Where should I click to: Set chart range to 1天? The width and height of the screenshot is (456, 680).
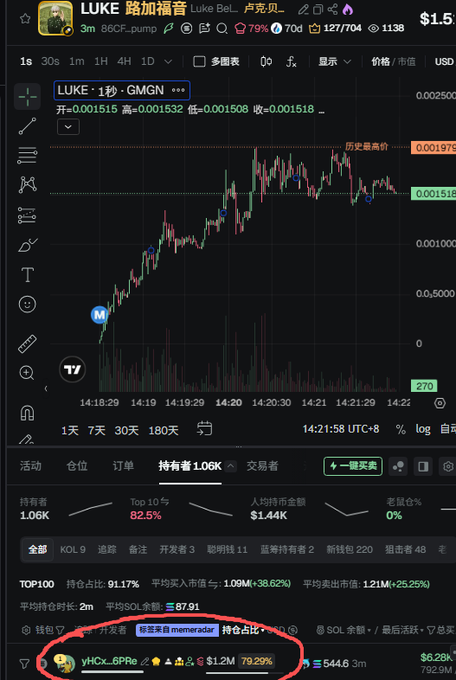point(70,430)
